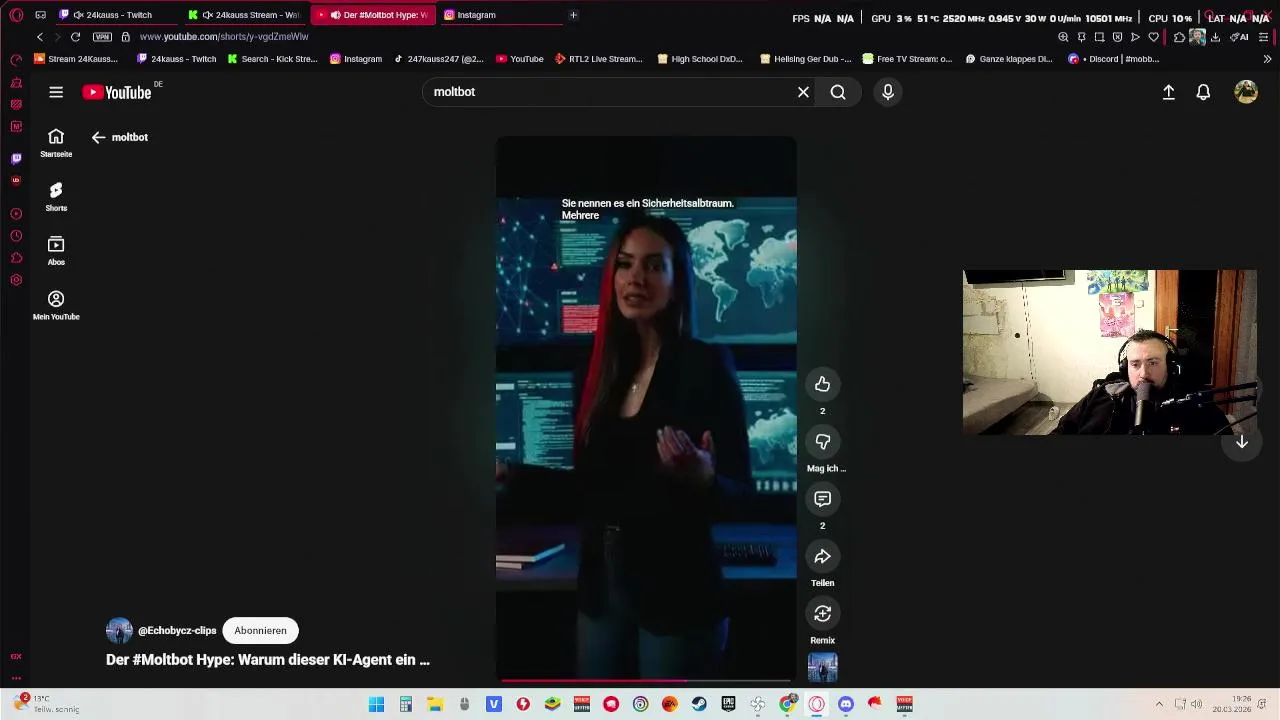Open browser downloads

coord(1215,37)
